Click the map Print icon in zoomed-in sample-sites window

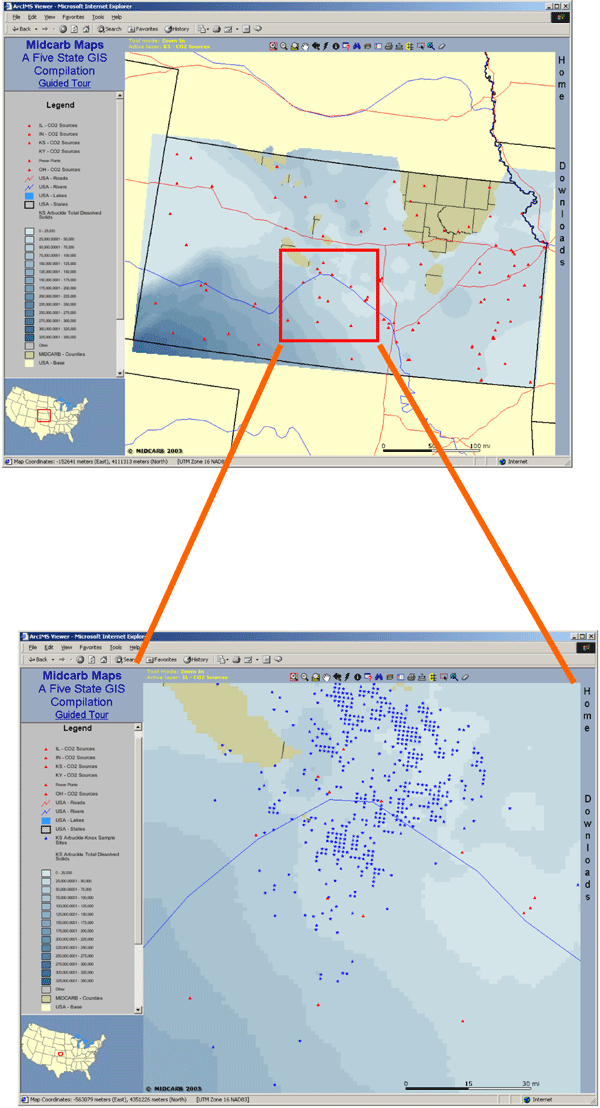[411, 677]
